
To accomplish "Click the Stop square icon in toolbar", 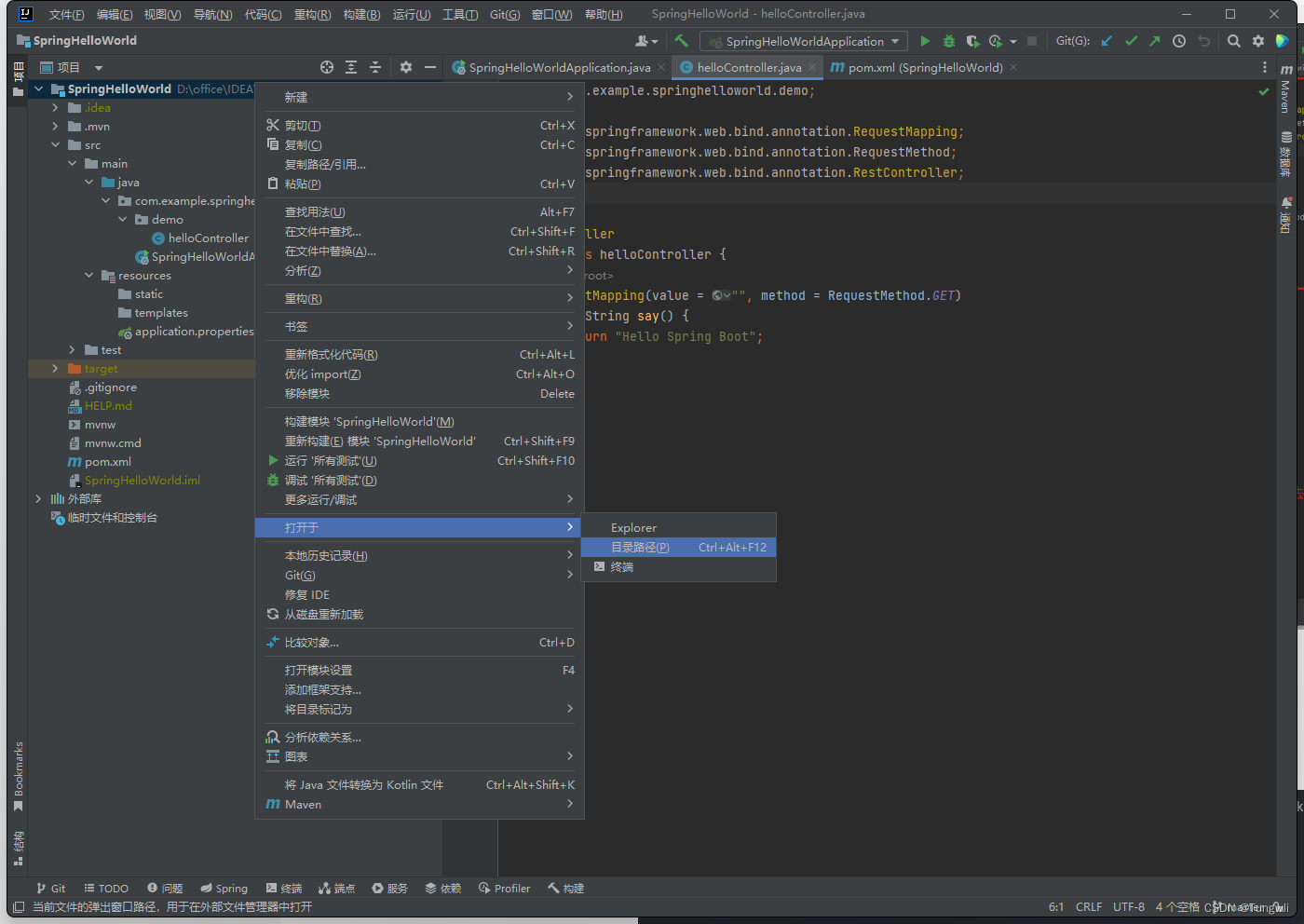I will 1032,41.
